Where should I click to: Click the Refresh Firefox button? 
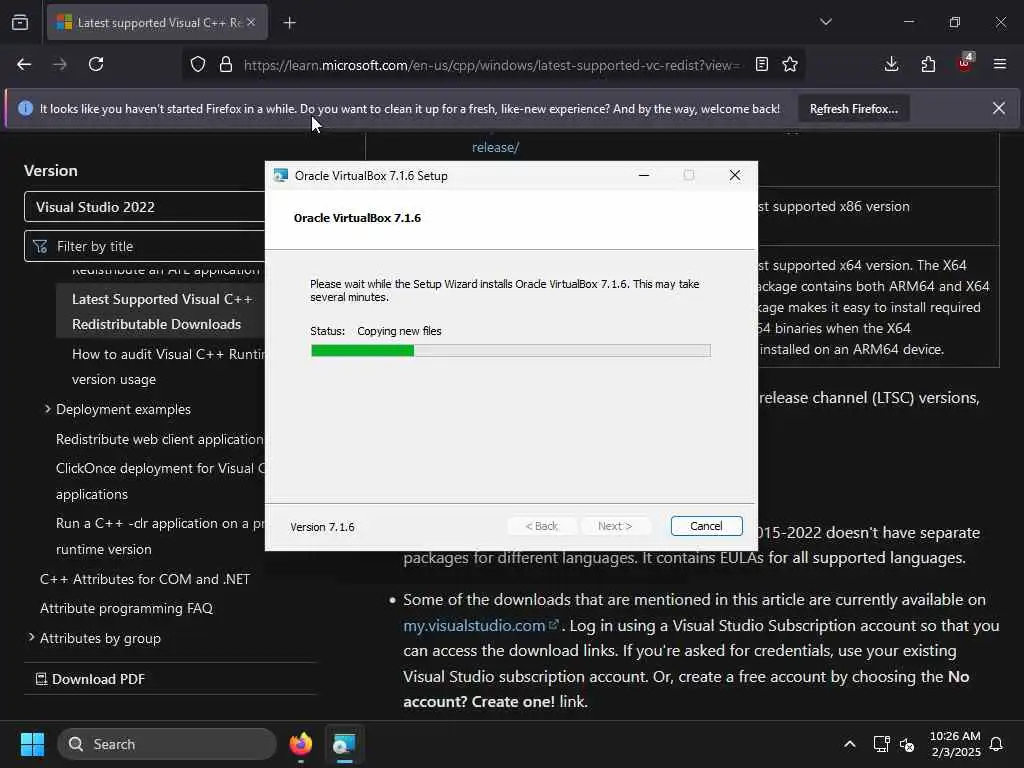click(x=854, y=109)
